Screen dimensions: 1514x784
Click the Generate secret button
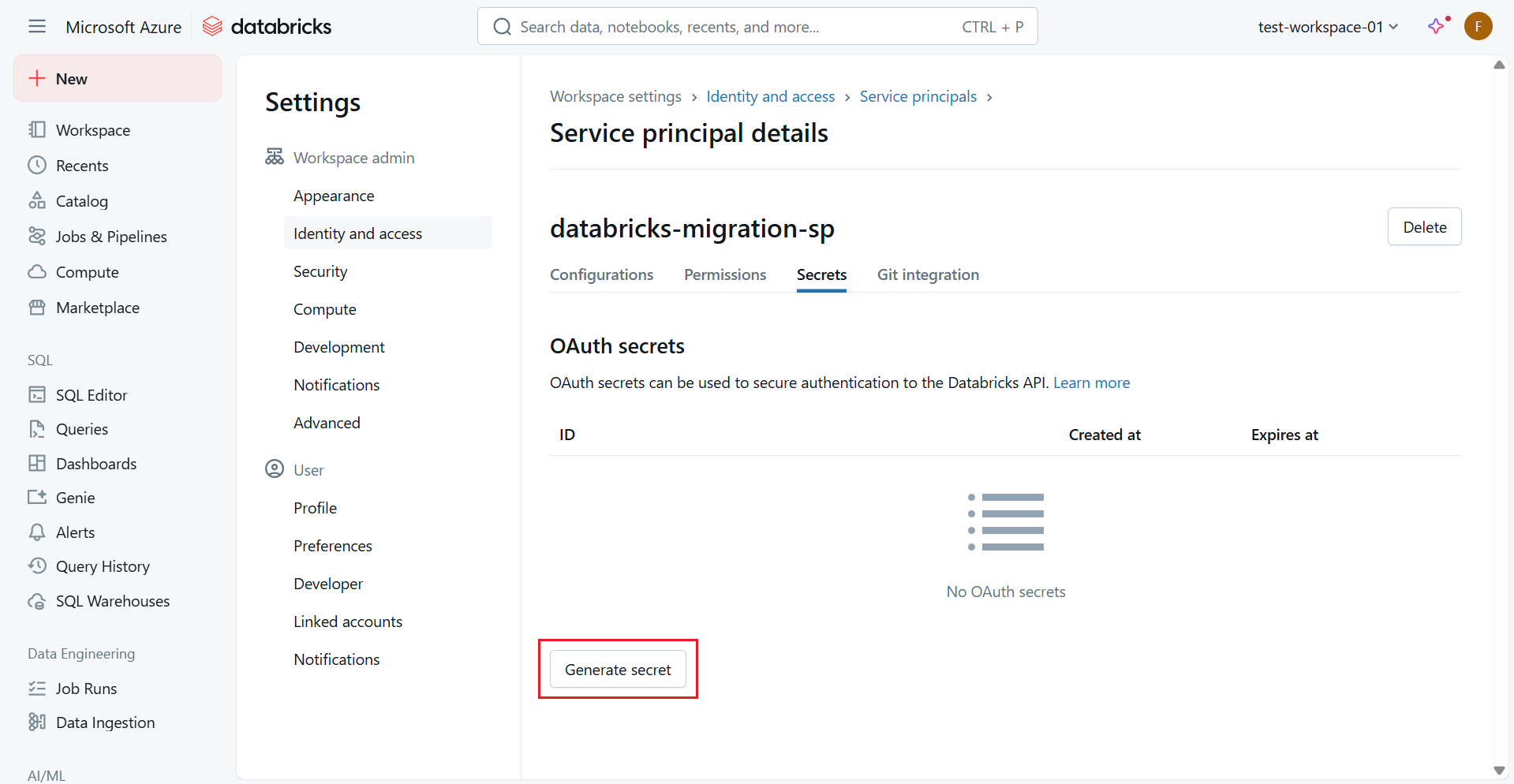tap(618, 669)
